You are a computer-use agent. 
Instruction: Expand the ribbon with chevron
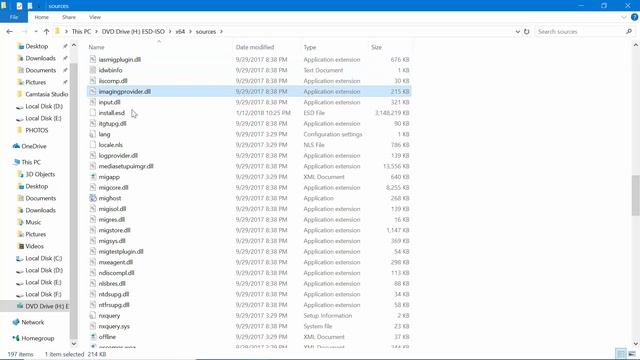click(x=623, y=17)
